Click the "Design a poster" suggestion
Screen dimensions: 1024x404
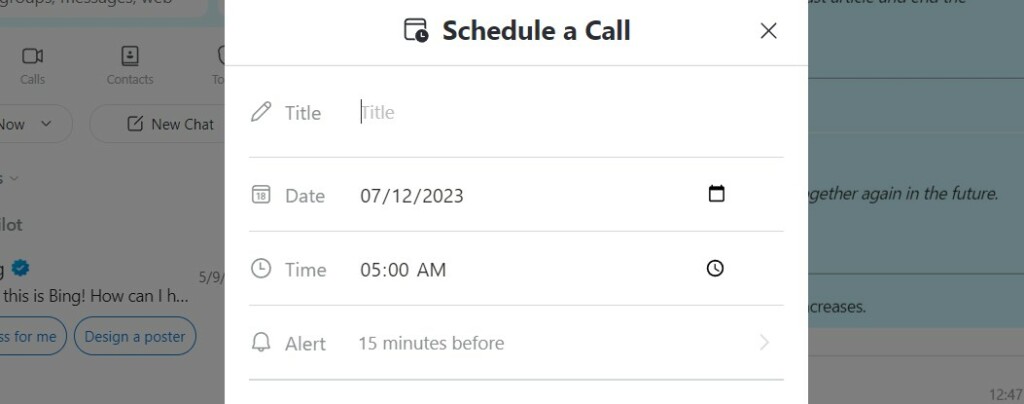click(x=135, y=337)
